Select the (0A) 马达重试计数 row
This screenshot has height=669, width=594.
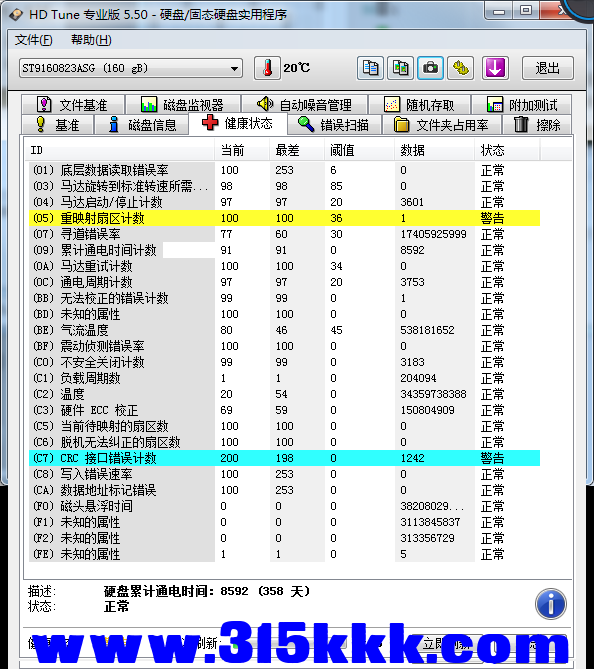point(284,266)
